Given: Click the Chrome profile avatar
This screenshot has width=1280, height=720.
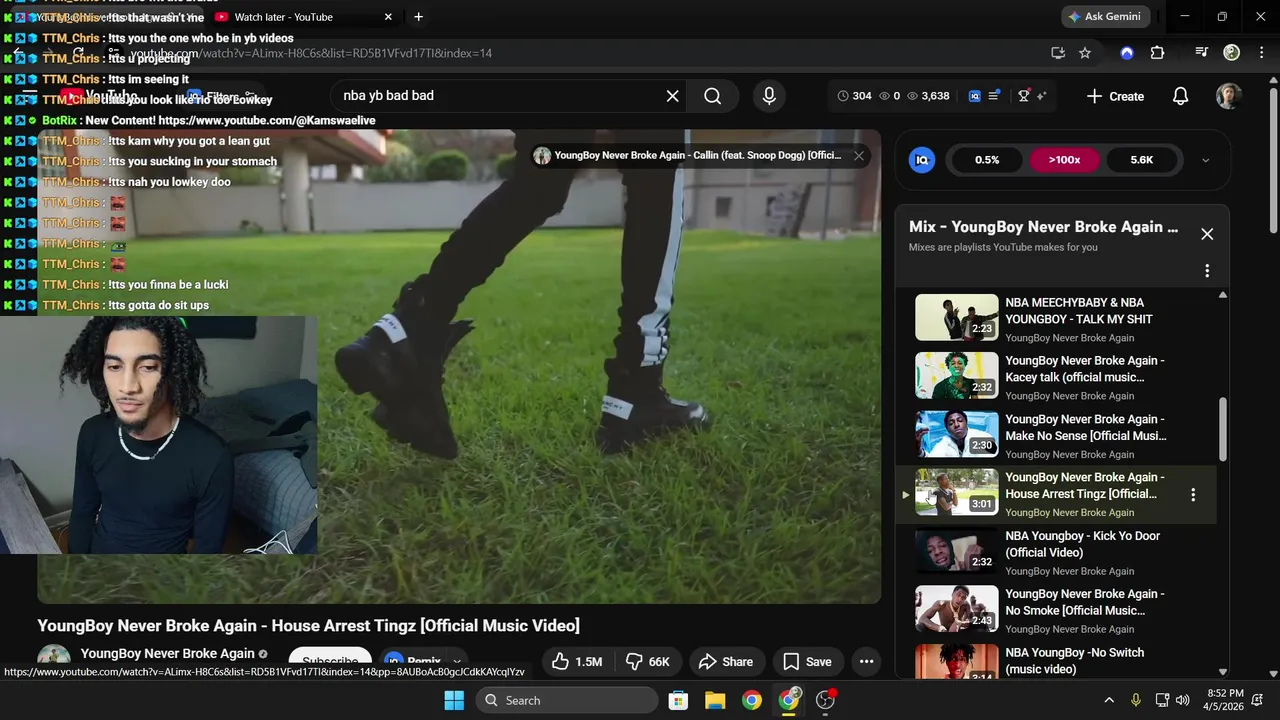Looking at the screenshot, I should click(1232, 53).
